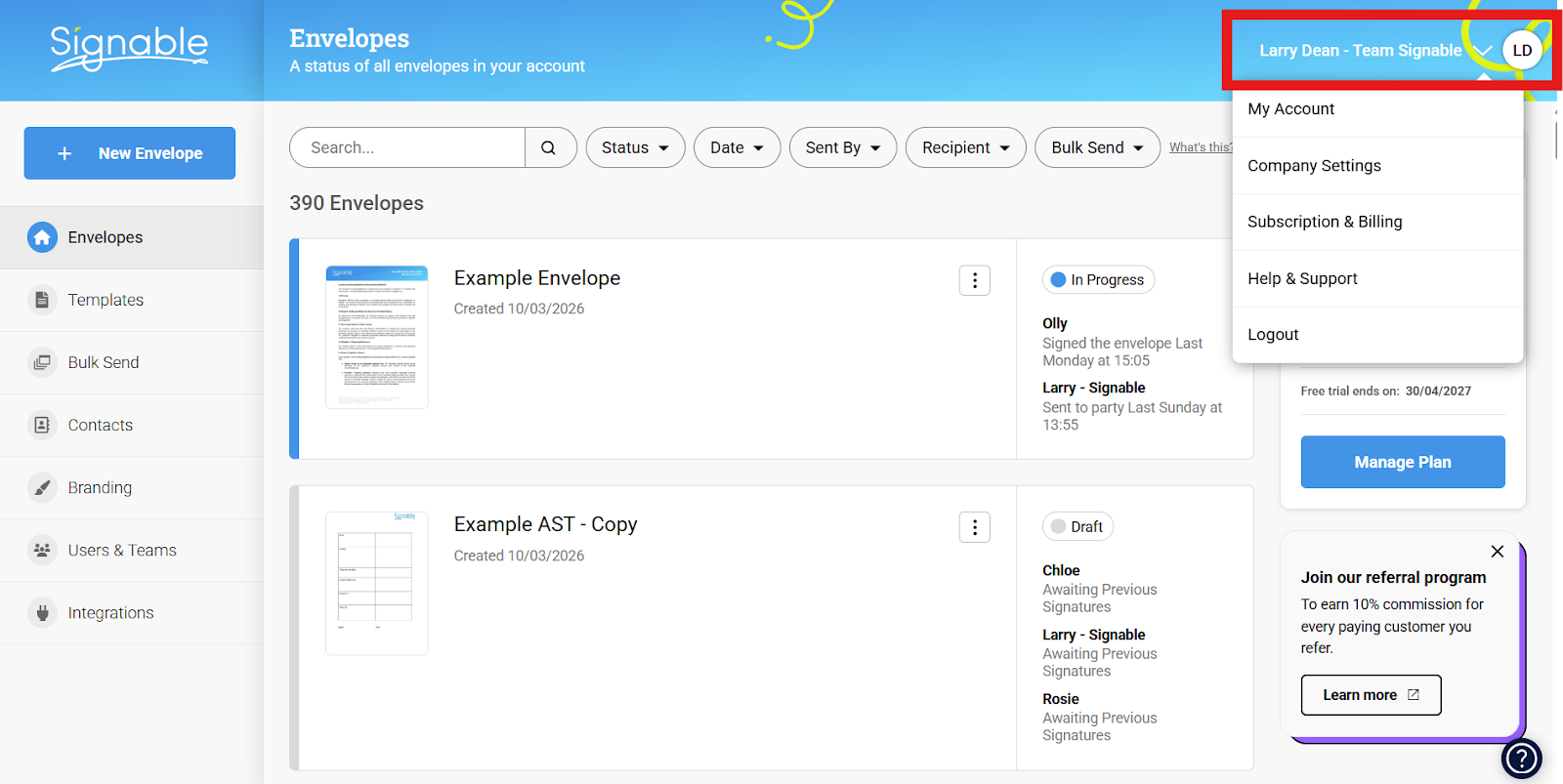
Task: Click the free trial end date 30/04/2027
Action: click(1438, 391)
